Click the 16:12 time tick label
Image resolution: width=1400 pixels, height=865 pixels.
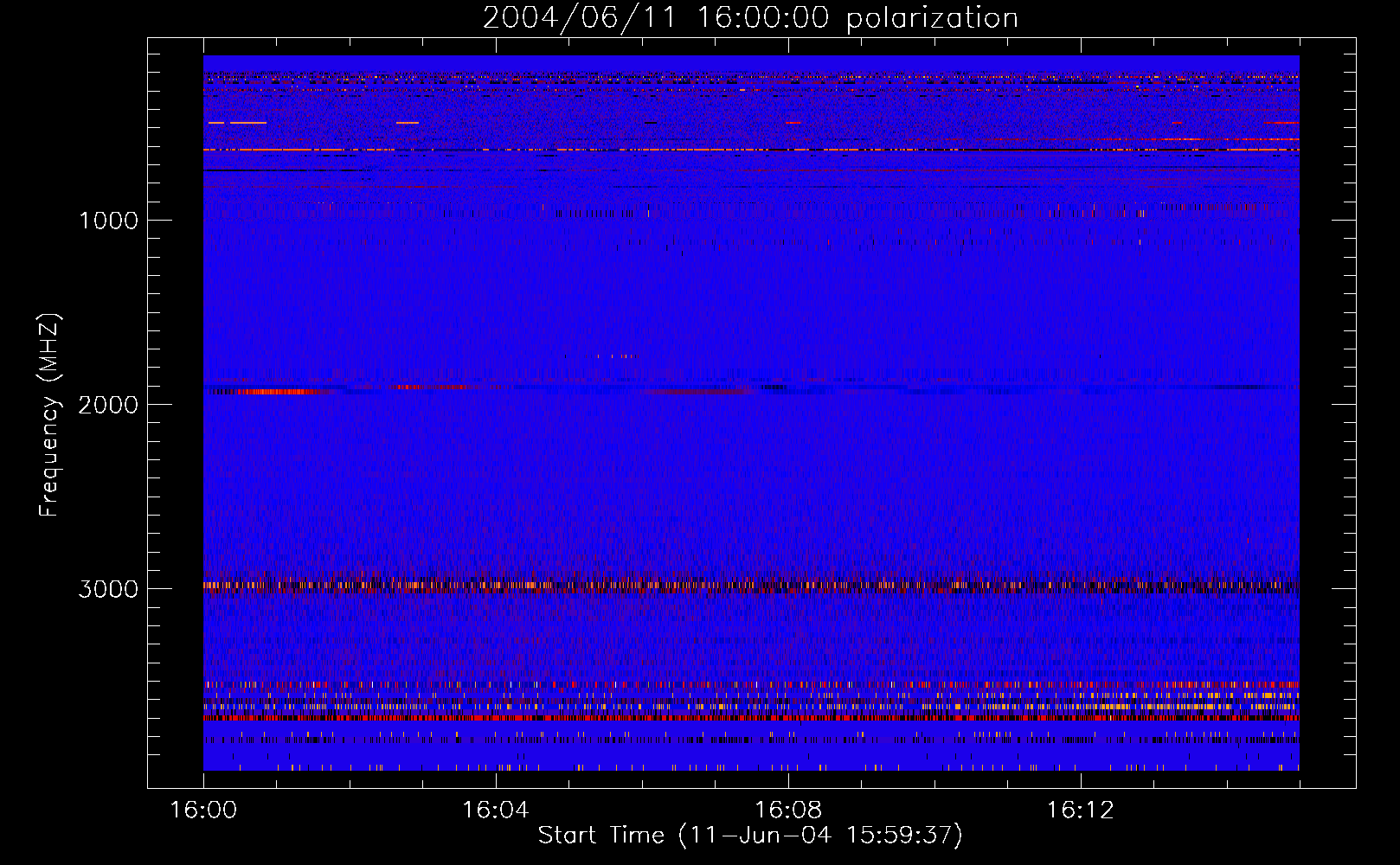click(1080, 811)
